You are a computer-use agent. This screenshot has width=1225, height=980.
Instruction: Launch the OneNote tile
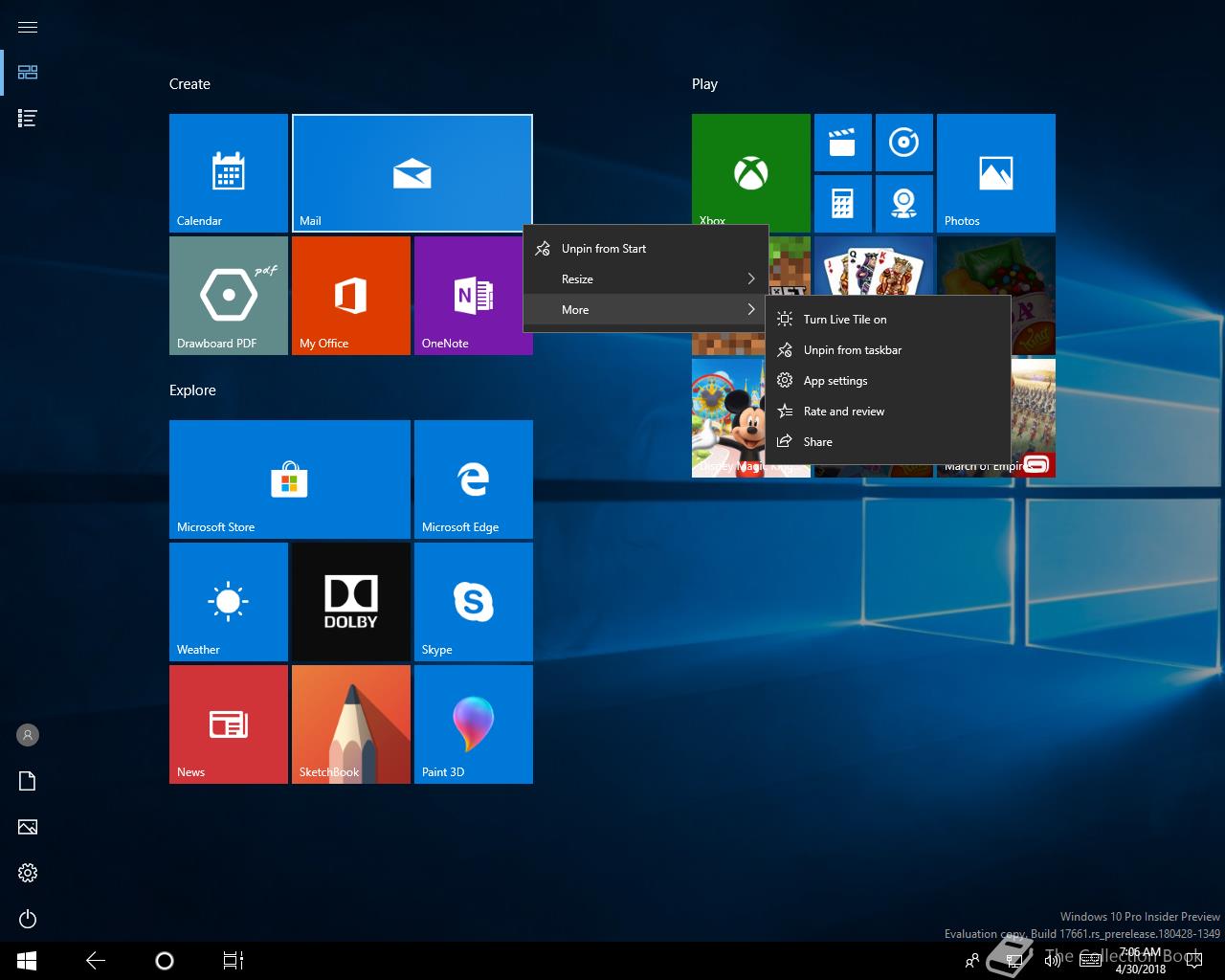pos(469,296)
